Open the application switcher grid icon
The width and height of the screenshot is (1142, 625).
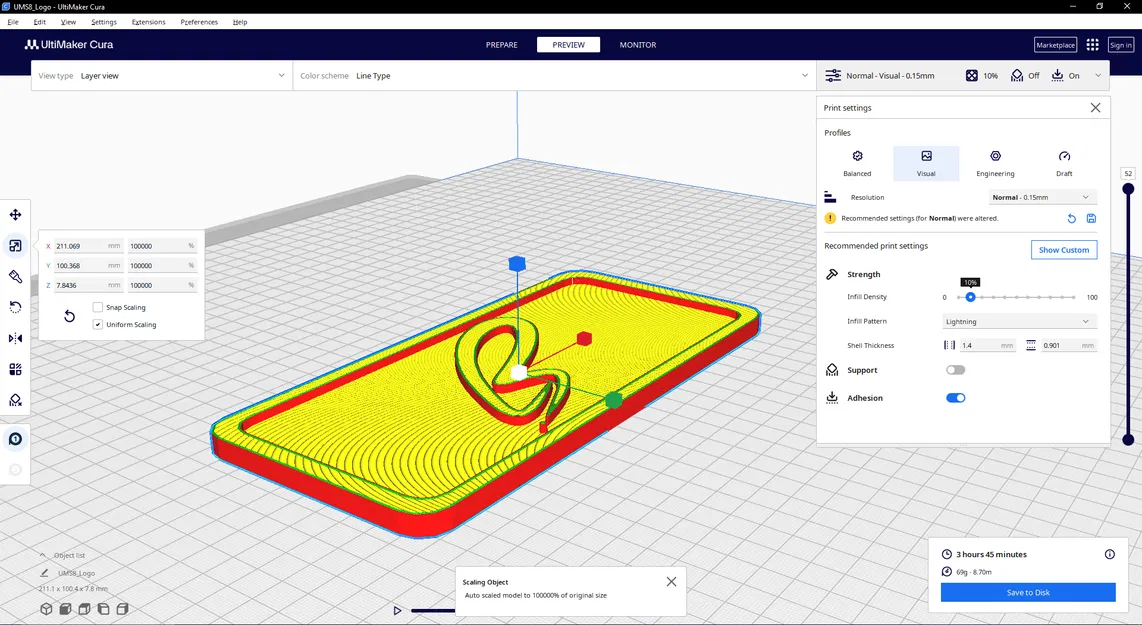(x=1092, y=45)
